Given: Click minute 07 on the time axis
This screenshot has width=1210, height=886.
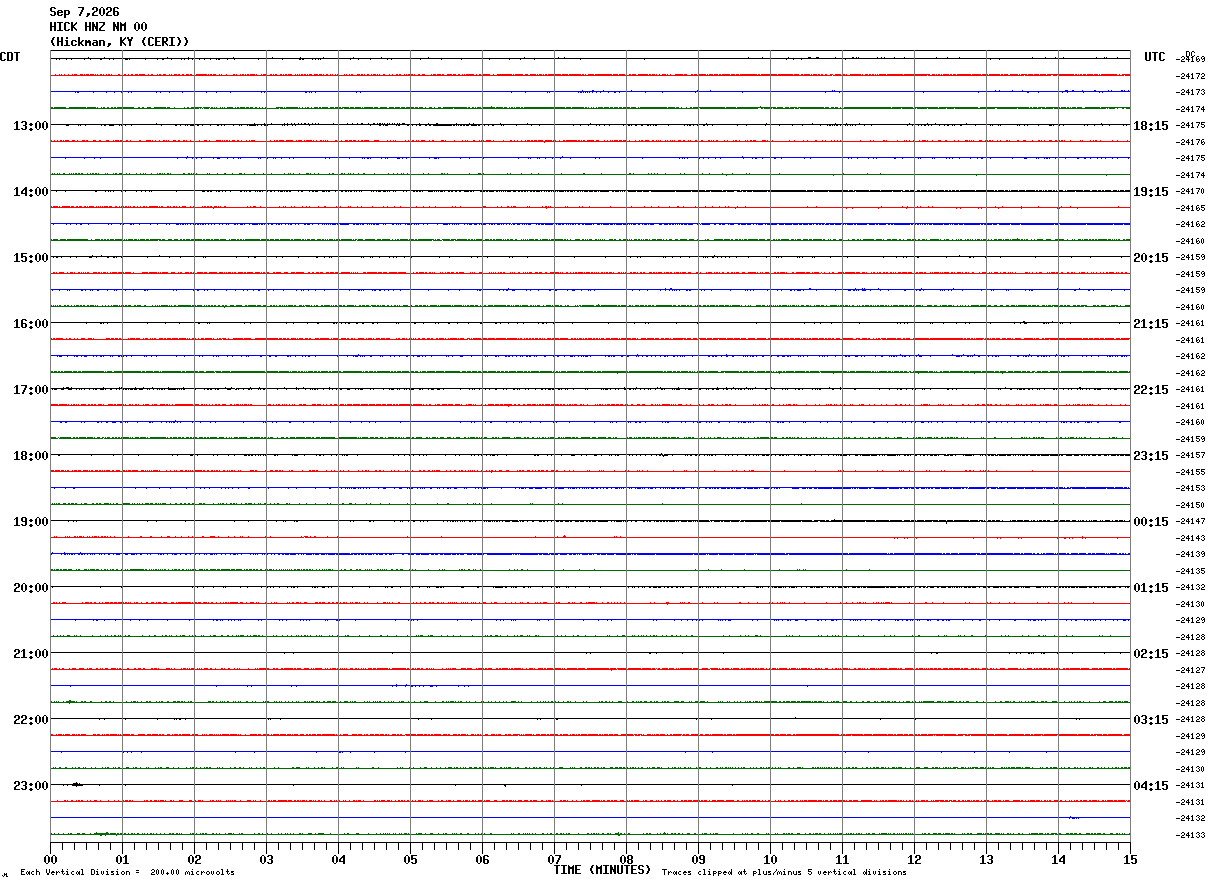Looking at the screenshot, I should (554, 859).
